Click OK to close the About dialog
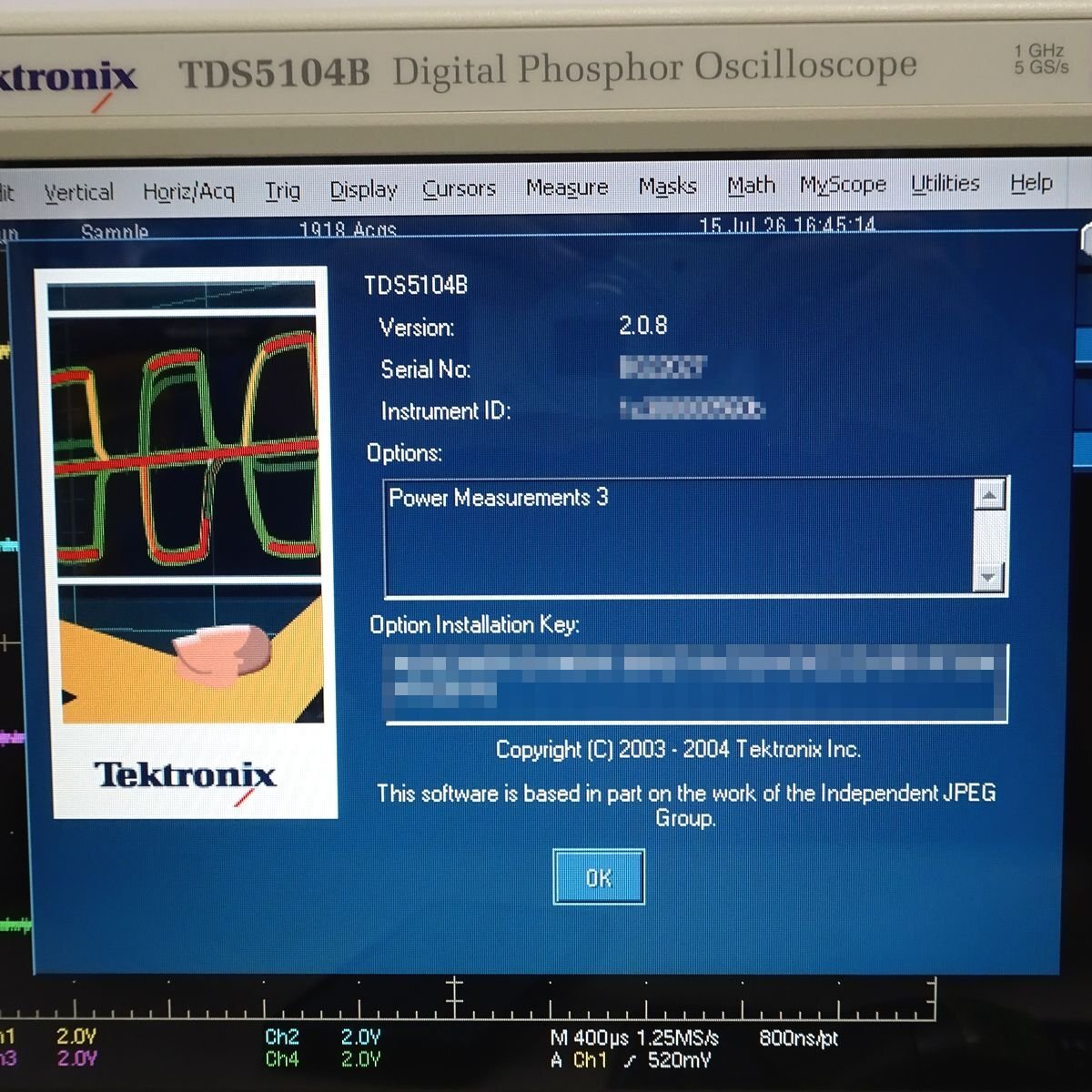Viewport: 1092px width, 1092px height. click(599, 877)
